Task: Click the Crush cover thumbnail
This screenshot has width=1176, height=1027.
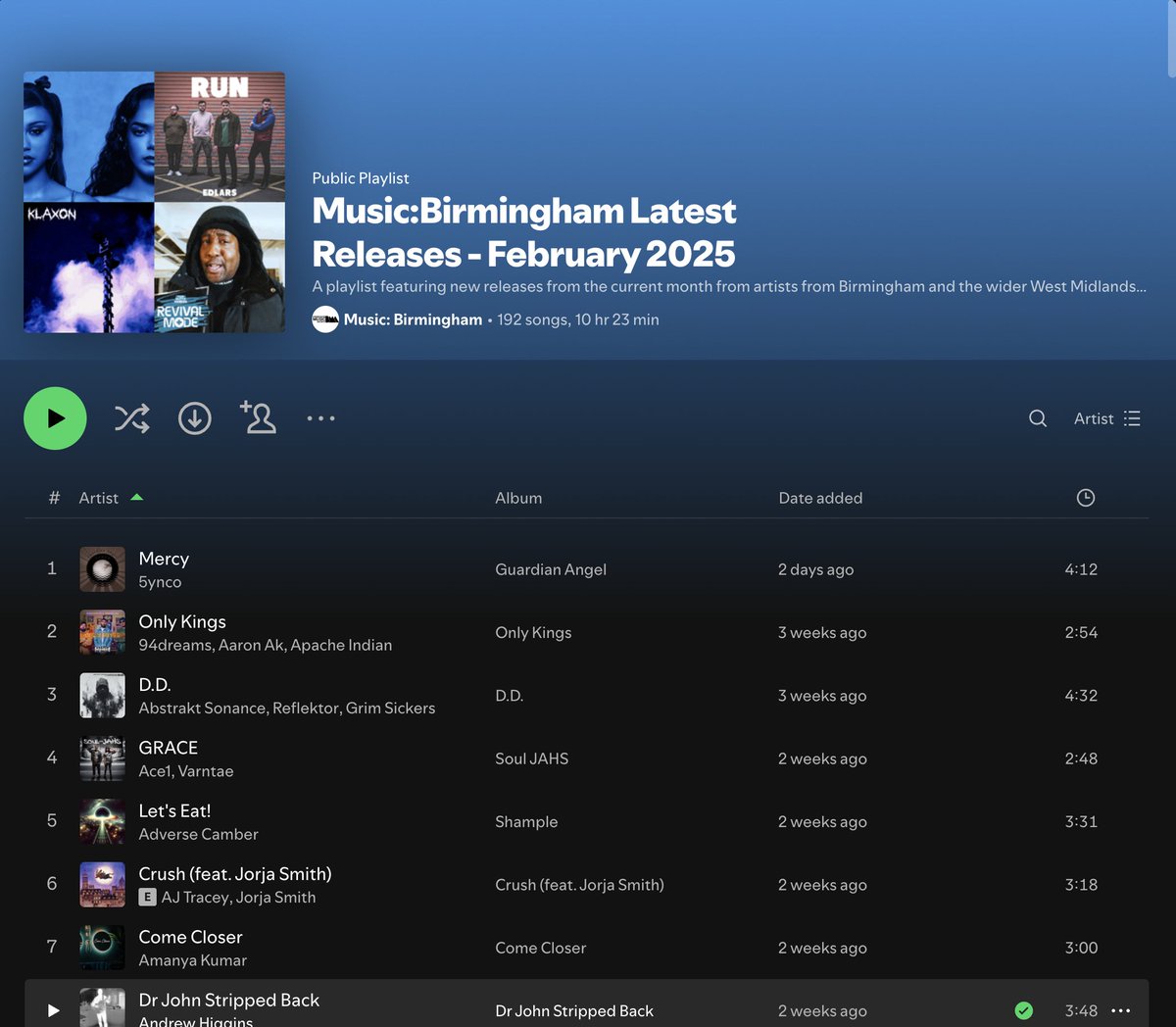Action: pos(102,884)
